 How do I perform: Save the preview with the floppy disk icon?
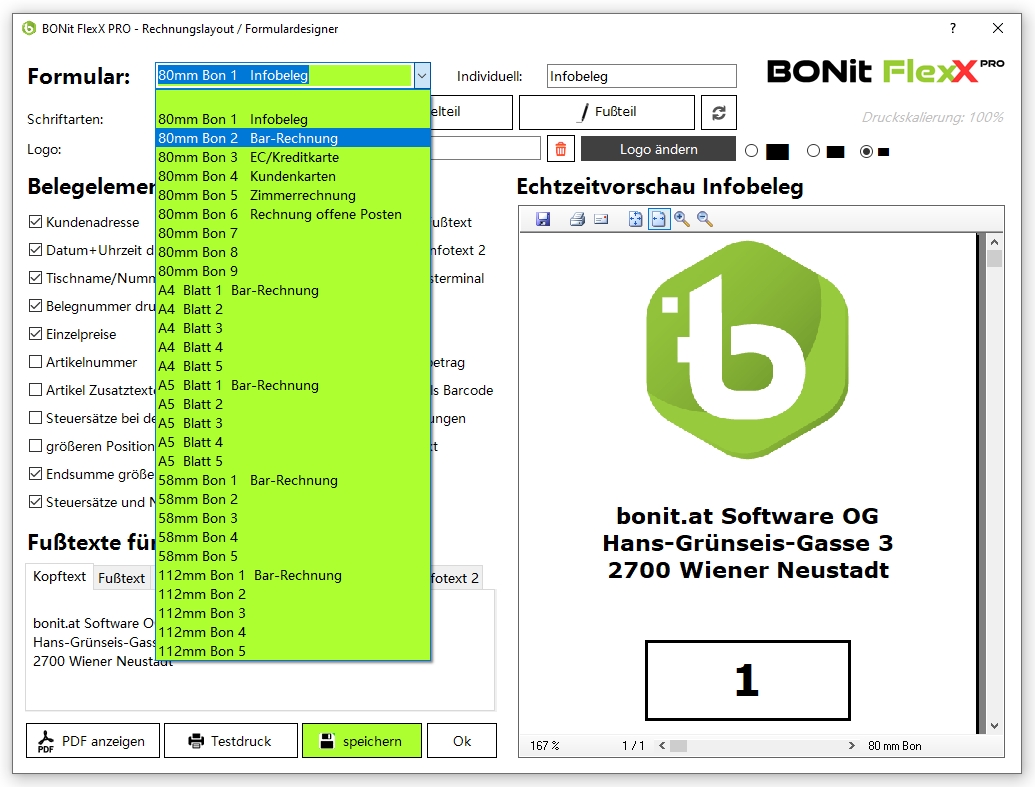coord(543,219)
